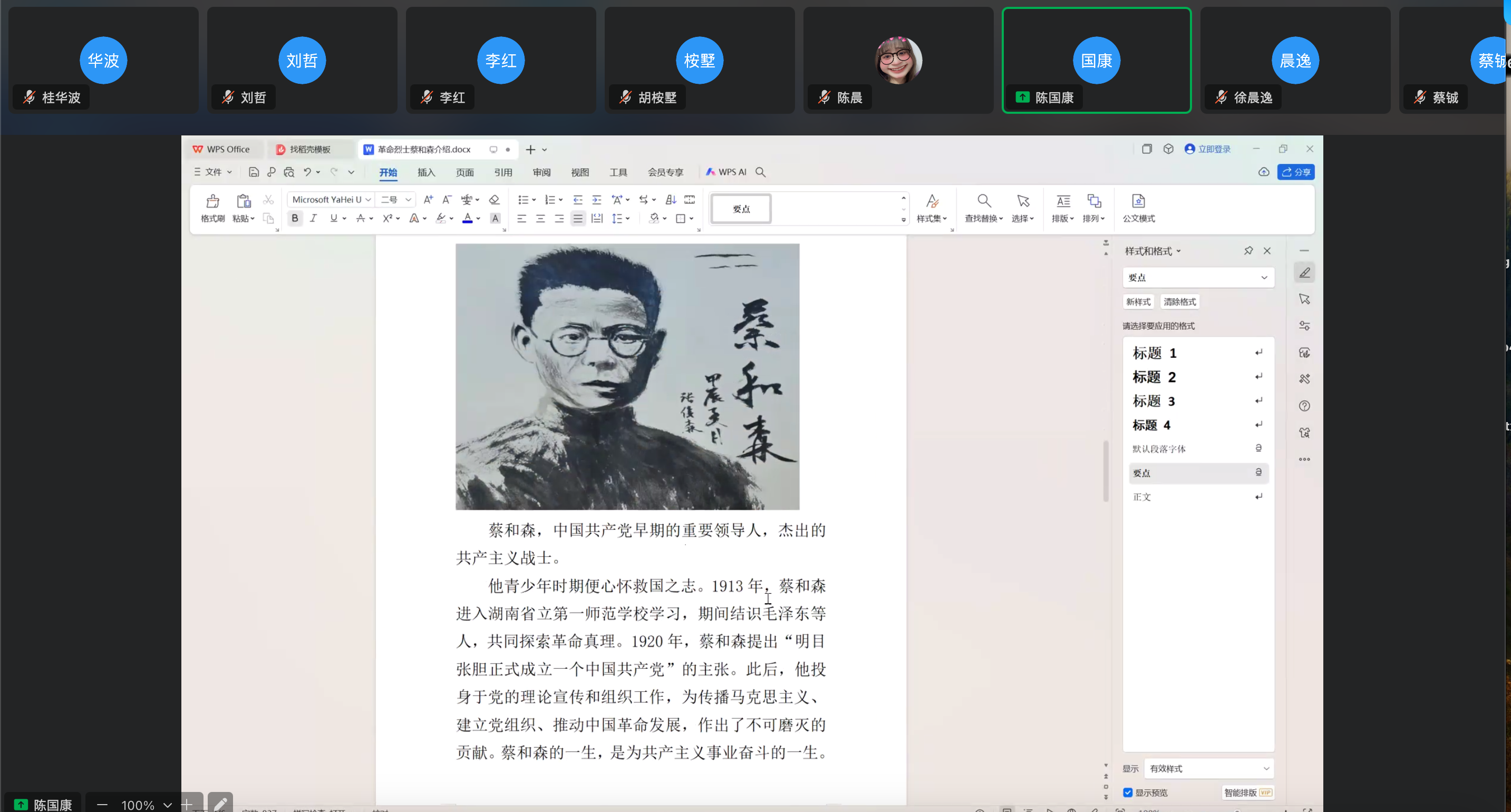Click 李红's muted microphone icon
Image resolution: width=1511 pixels, height=812 pixels.
[427, 97]
